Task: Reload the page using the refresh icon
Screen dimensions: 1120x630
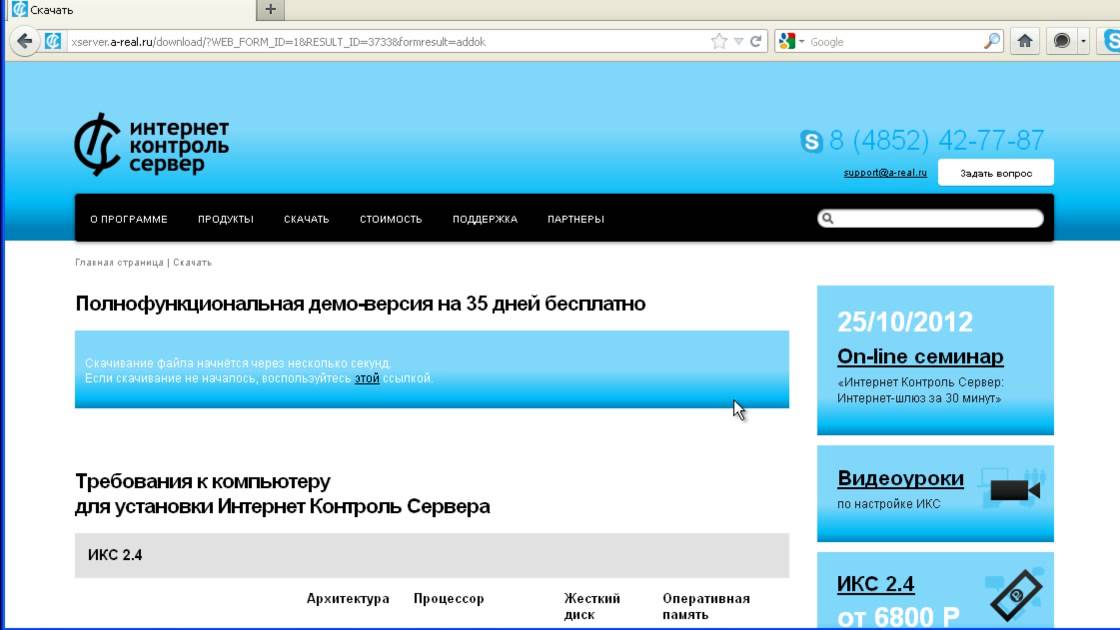Action: pos(756,41)
